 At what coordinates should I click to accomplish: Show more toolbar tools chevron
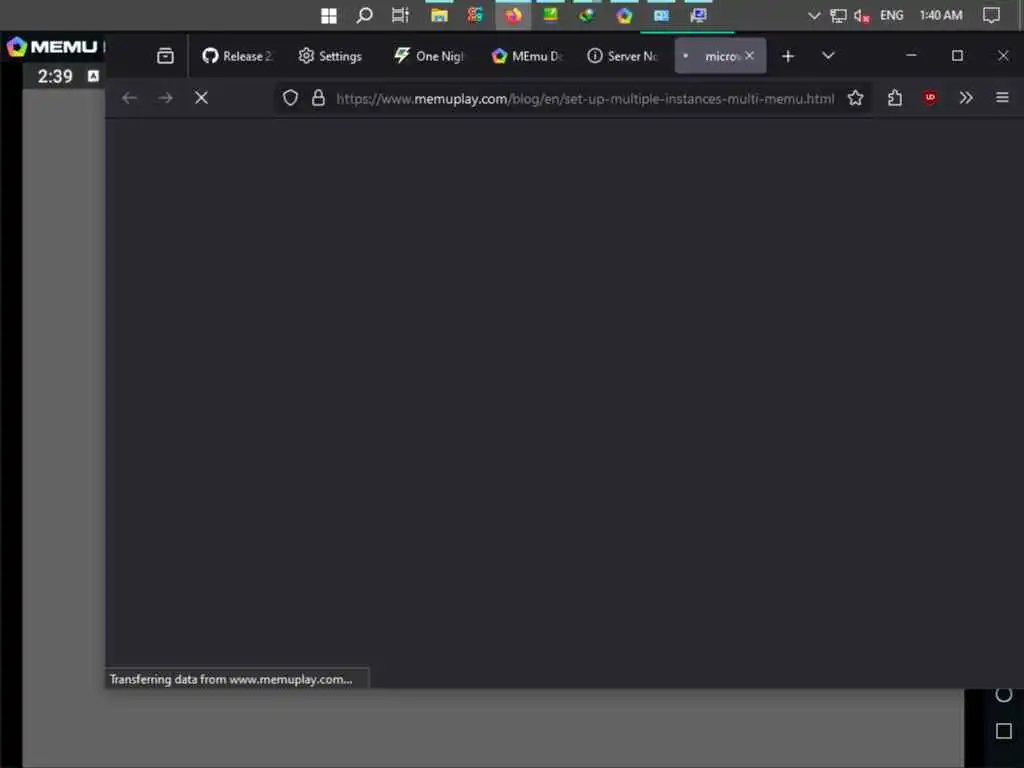966,98
